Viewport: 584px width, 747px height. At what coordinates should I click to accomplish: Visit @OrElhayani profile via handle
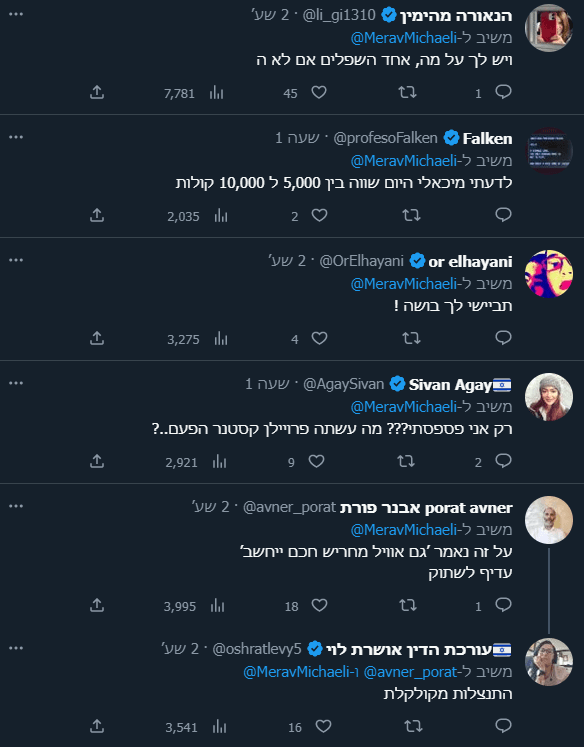point(362,261)
